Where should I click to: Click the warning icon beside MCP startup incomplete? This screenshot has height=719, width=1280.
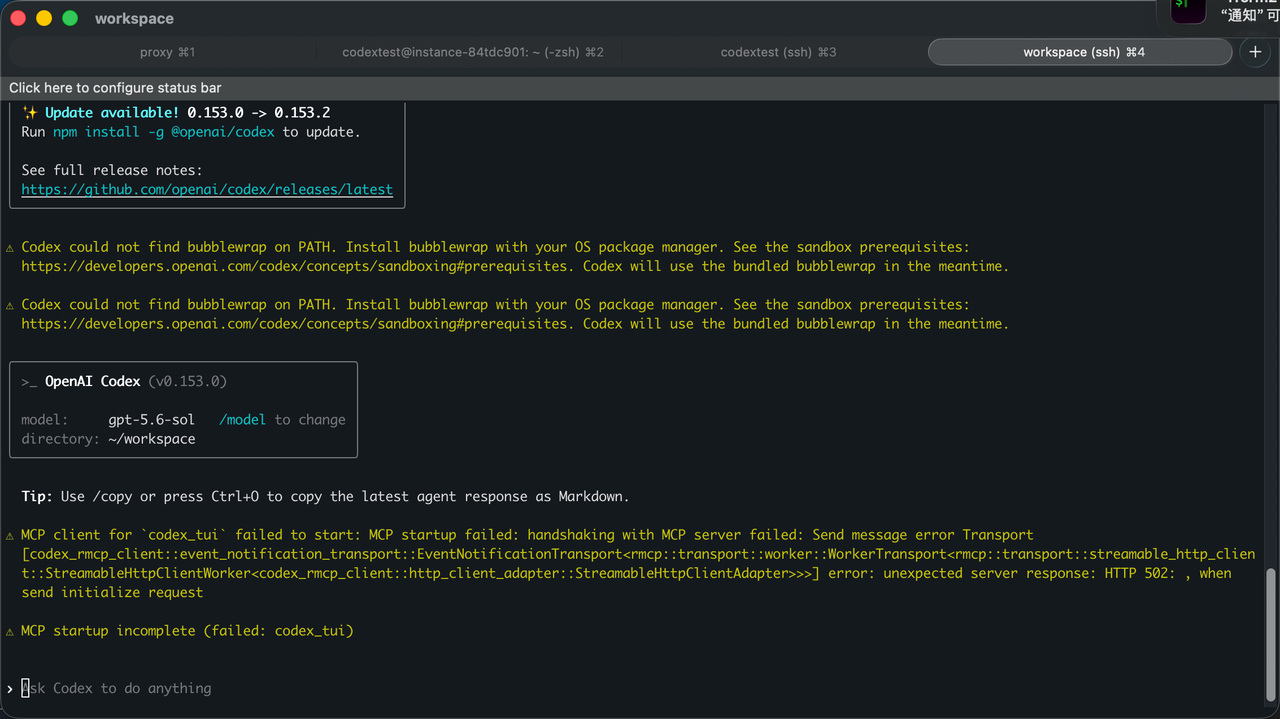coord(10,631)
